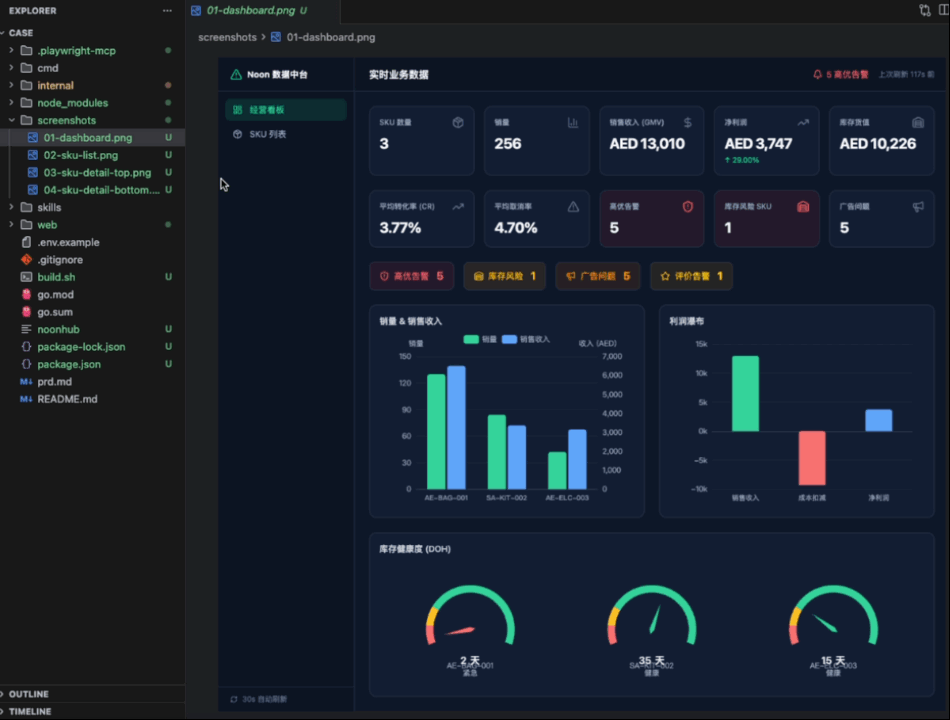Expand the .playwright-mcp folder

(x=12, y=50)
